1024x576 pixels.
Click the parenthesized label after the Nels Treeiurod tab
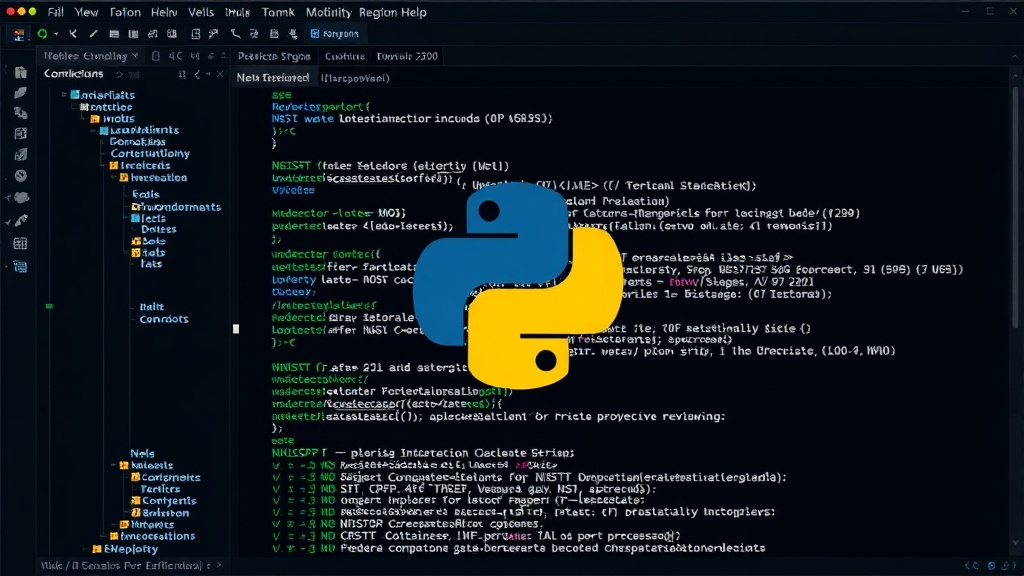355,78
